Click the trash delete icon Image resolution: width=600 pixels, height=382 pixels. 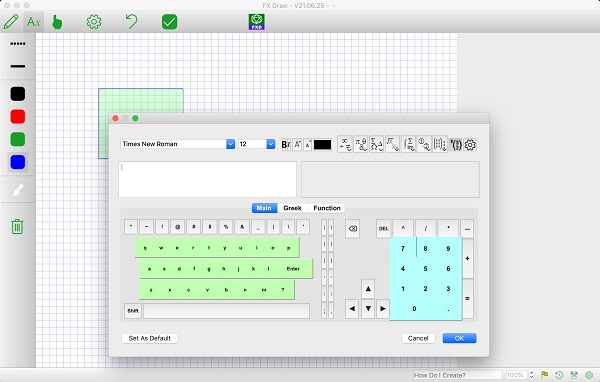pos(17,226)
